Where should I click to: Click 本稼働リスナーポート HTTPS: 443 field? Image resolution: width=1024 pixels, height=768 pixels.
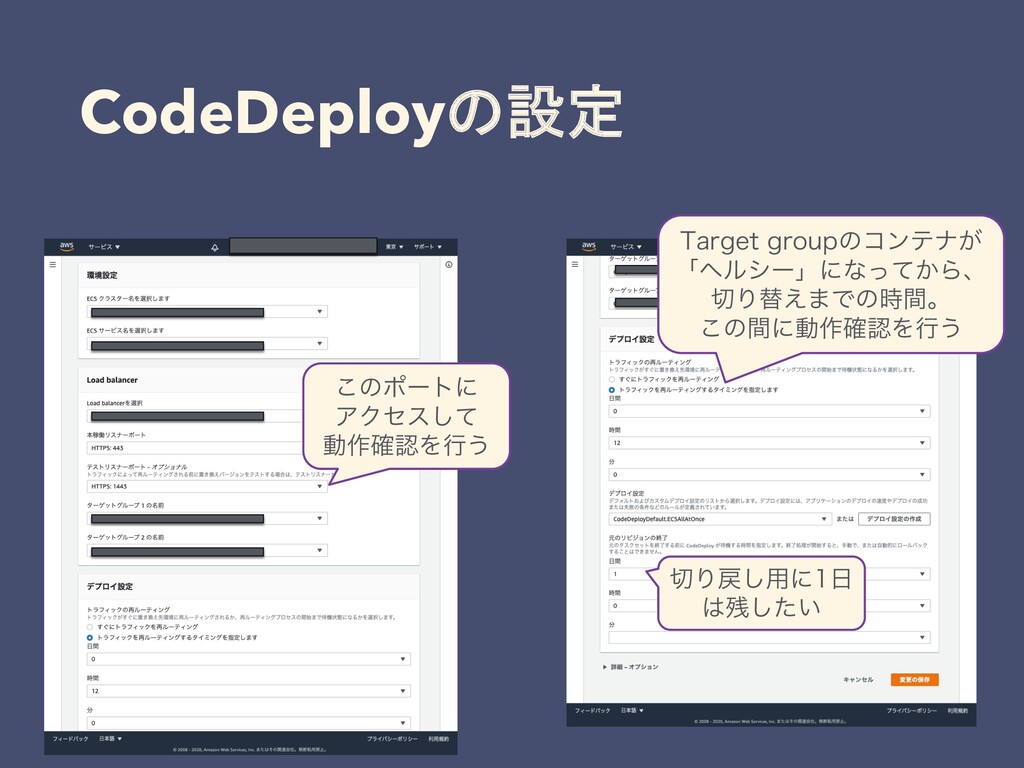point(196,448)
